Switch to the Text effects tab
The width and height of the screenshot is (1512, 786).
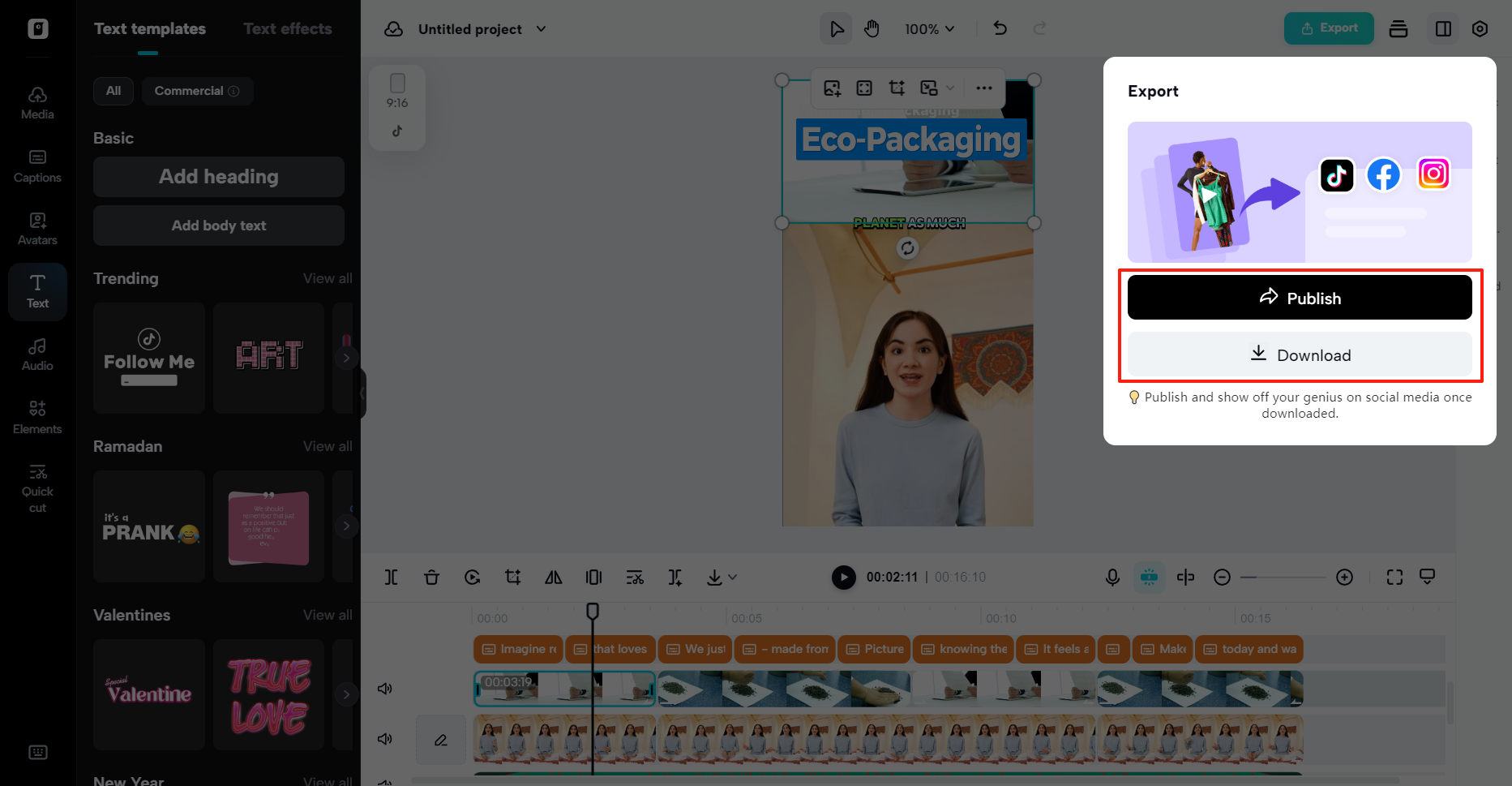(x=288, y=28)
